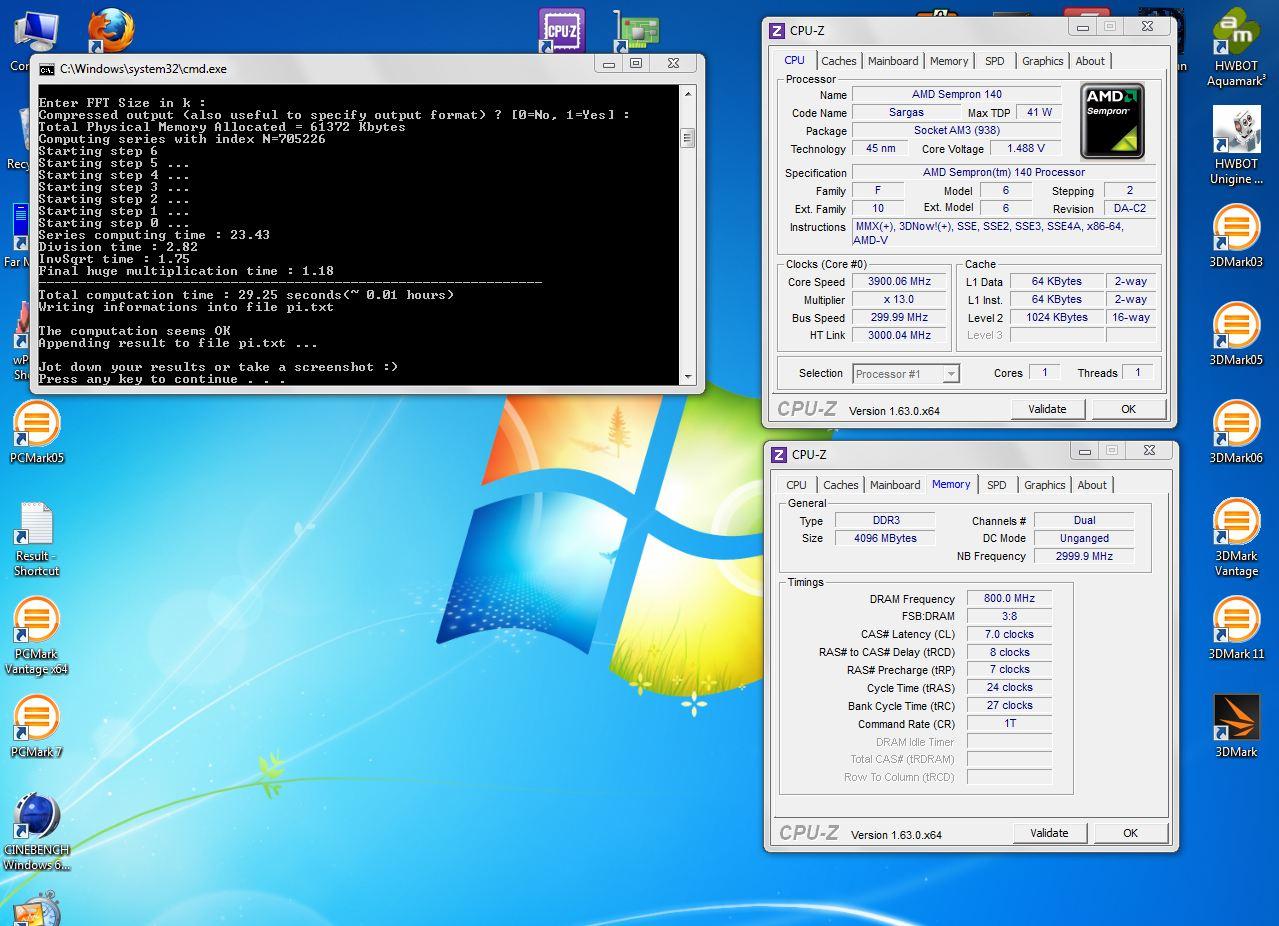Open the 3DMark 11 shortcut

click(x=1236, y=628)
